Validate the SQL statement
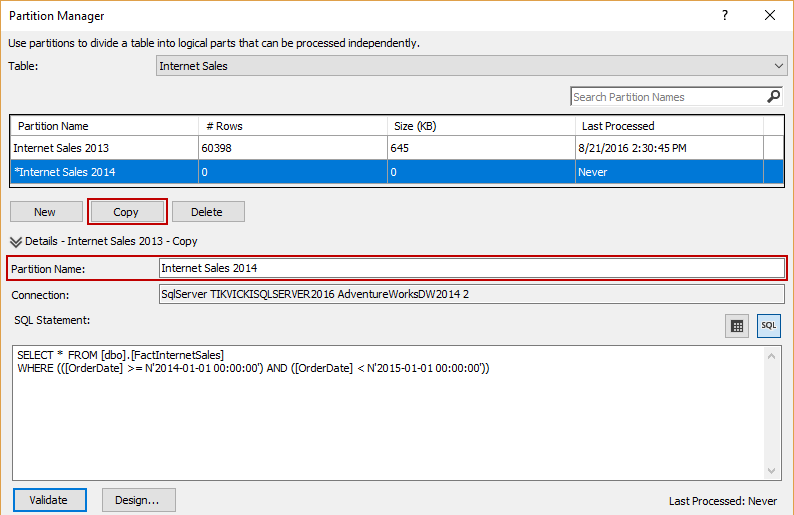The width and height of the screenshot is (794, 515). coord(49,500)
